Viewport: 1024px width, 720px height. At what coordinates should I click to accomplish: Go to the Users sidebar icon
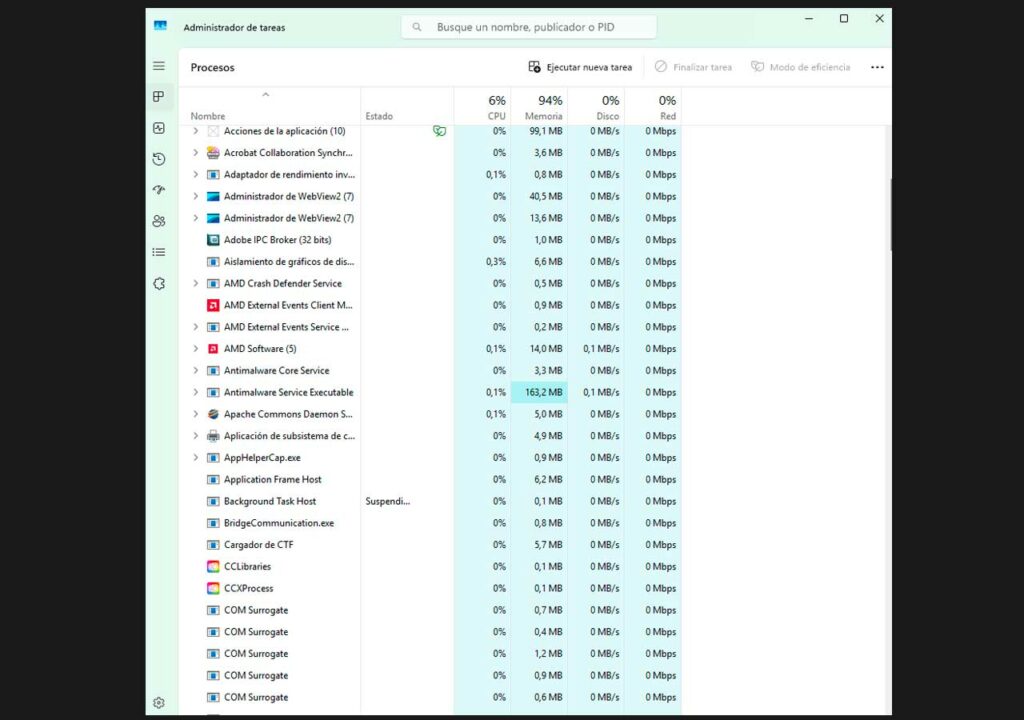[x=158, y=221]
